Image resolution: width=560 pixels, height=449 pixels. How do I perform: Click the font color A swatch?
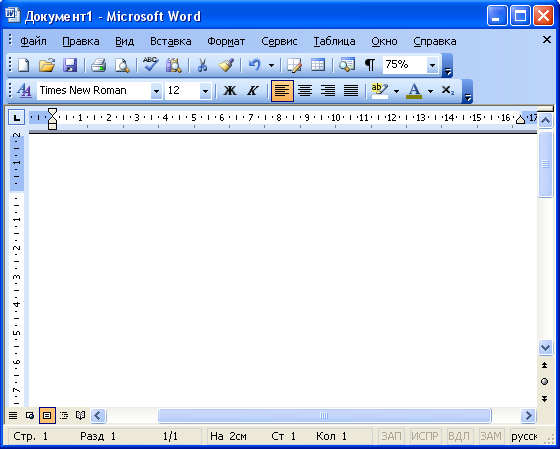414,91
